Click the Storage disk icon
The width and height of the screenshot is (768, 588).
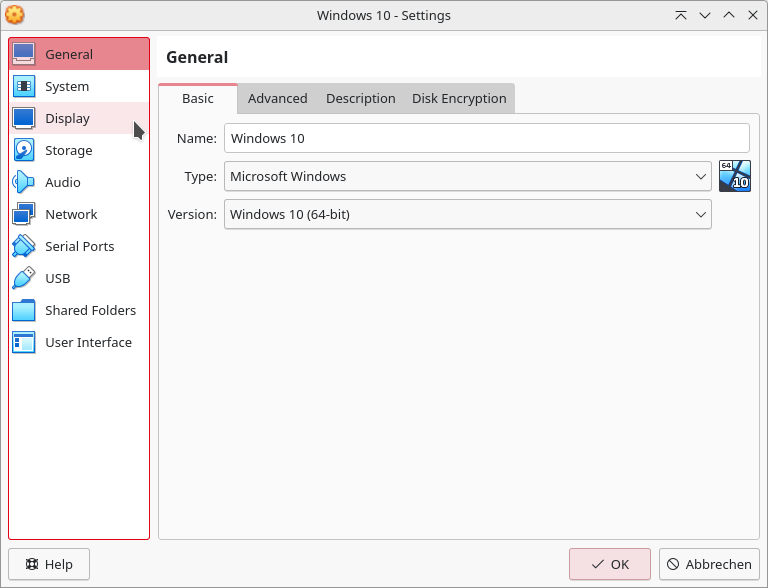(24, 150)
